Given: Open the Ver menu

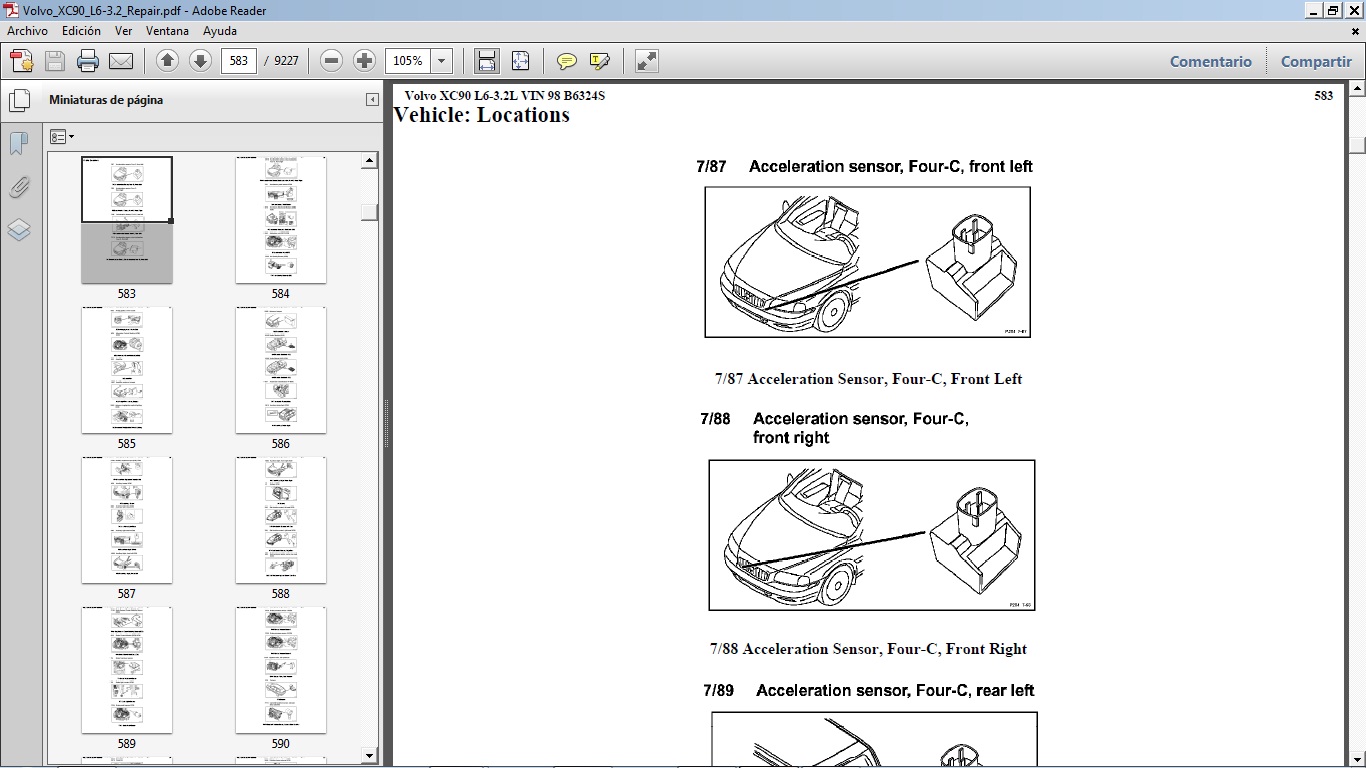Looking at the screenshot, I should tap(123, 31).
